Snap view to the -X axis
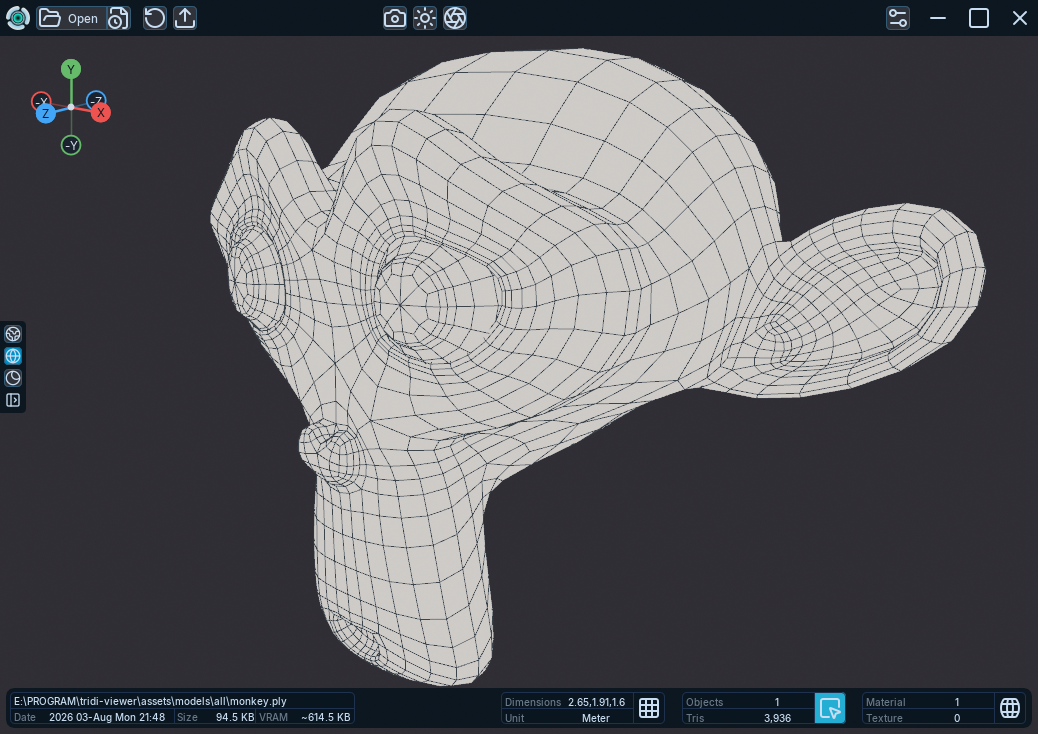The height and width of the screenshot is (734, 1038). pyautogui.click(x=40, y=100)
